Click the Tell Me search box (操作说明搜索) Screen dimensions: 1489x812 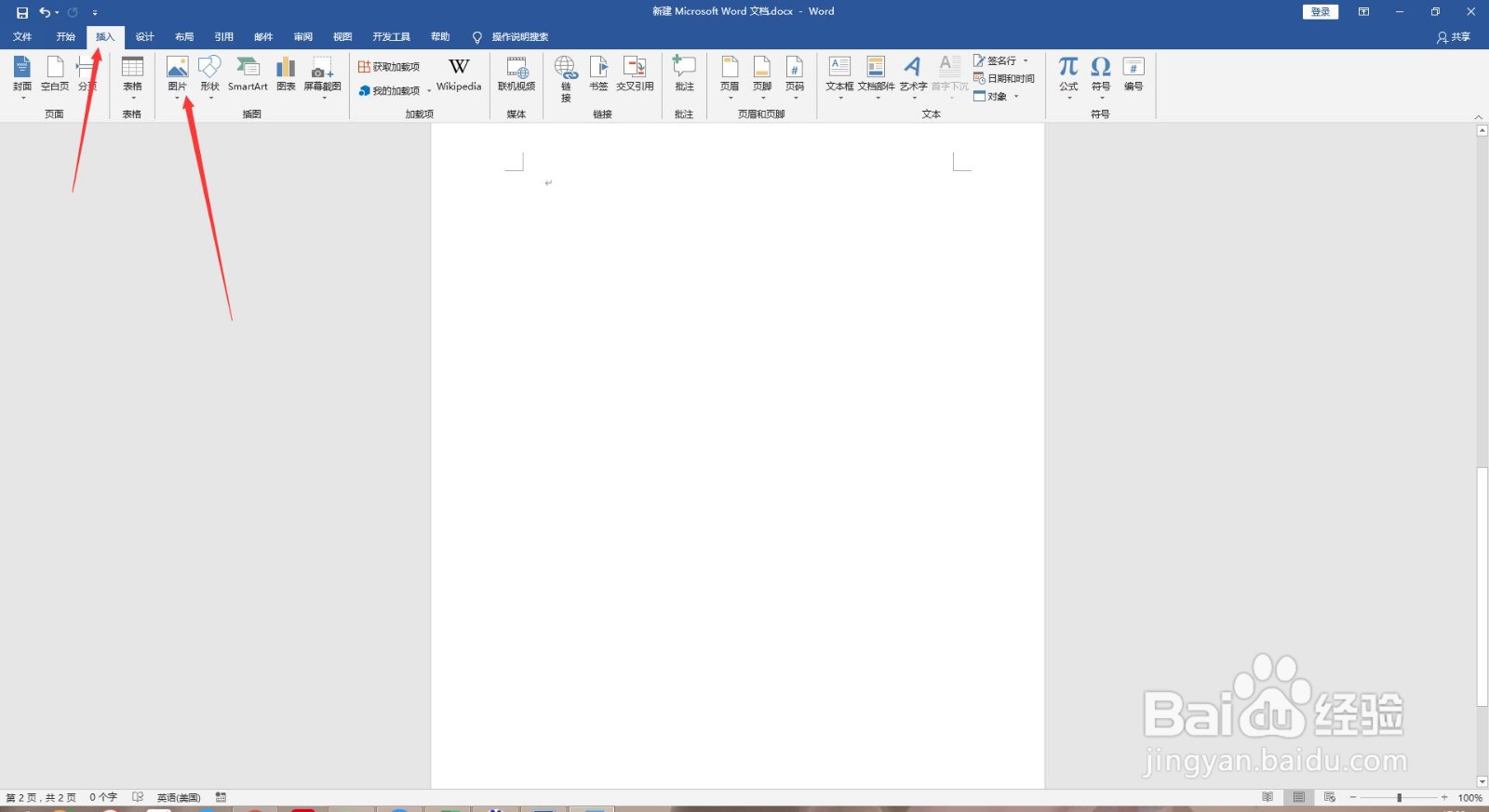pyautogui.click(x=519, y=37)
